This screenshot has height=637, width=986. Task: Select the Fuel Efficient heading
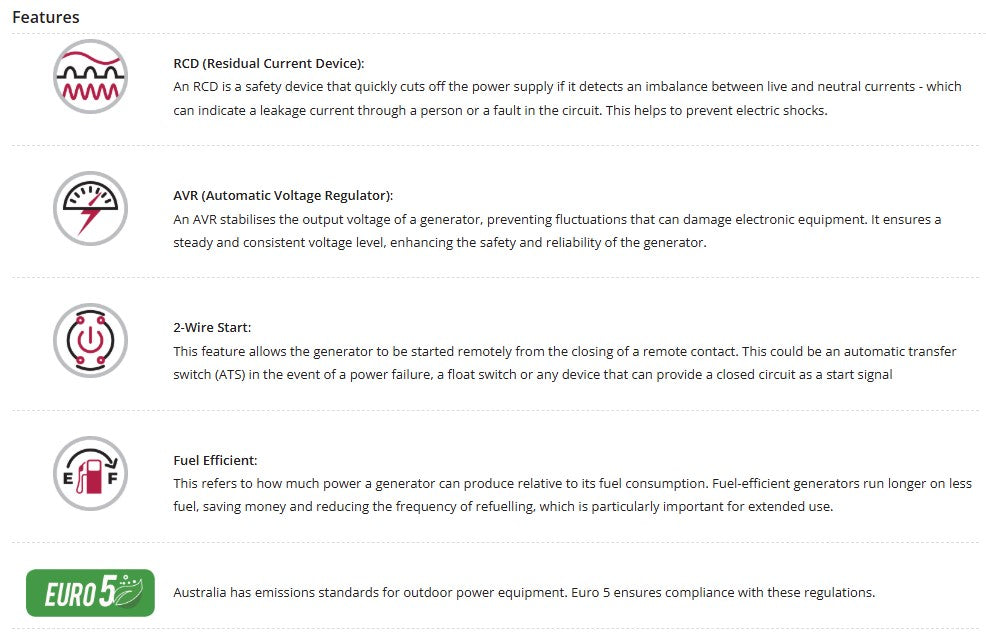[215, 460]
